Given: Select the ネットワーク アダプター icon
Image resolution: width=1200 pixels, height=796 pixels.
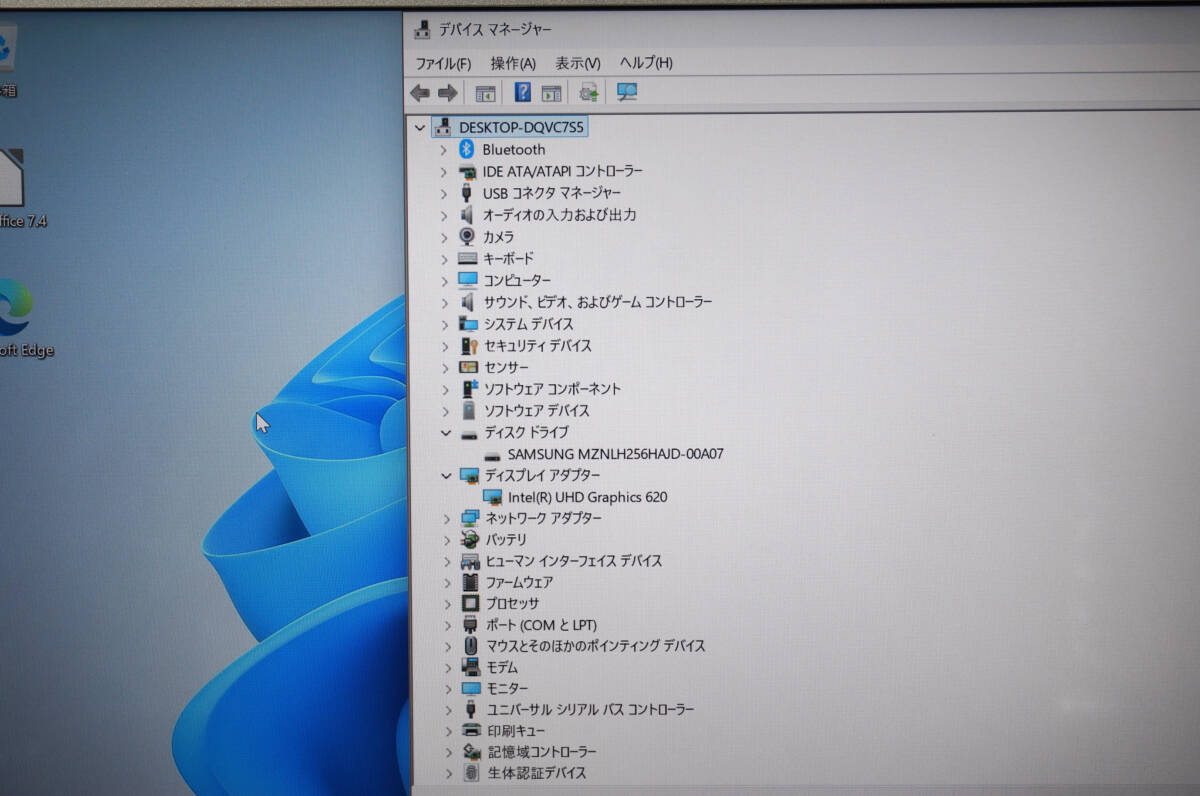Looking at the screenshot, I should coord(470,518).
